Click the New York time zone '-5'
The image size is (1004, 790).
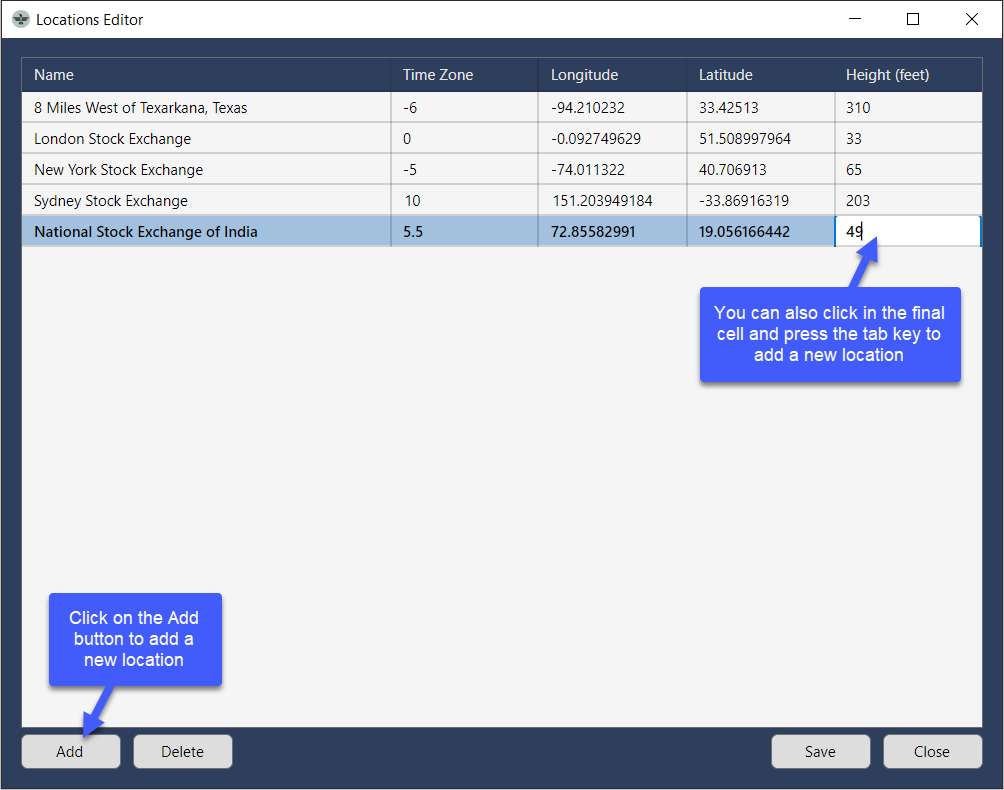(x=464, y=170)
